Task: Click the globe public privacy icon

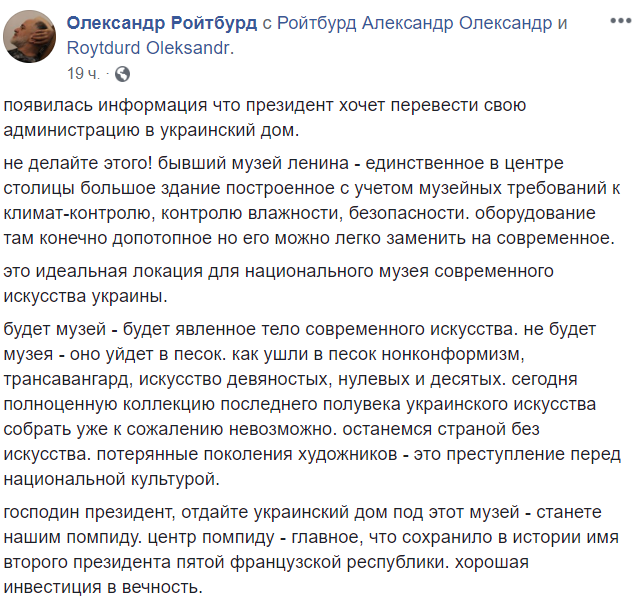Action: pos(123,74)
